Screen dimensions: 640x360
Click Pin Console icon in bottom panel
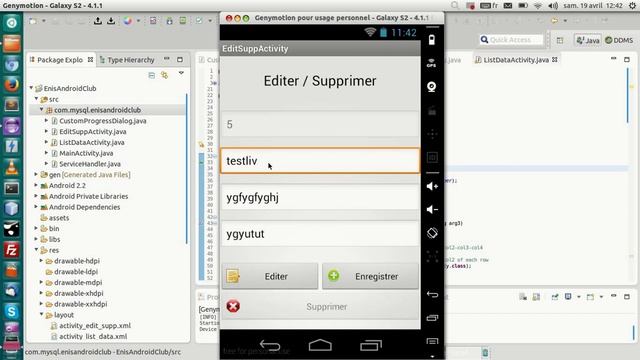tap(555, 297)
